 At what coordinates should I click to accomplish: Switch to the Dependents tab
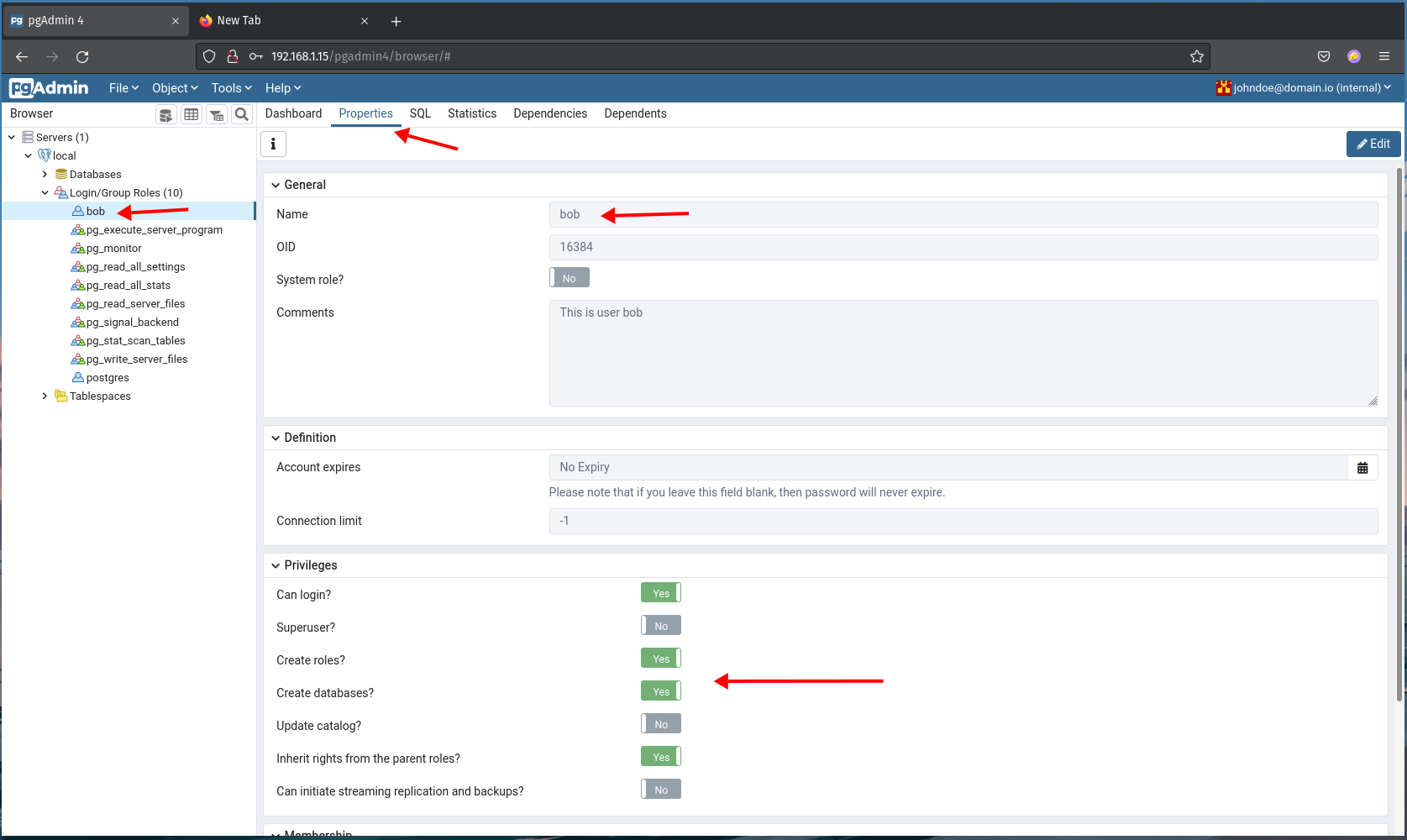coord(635,113)
